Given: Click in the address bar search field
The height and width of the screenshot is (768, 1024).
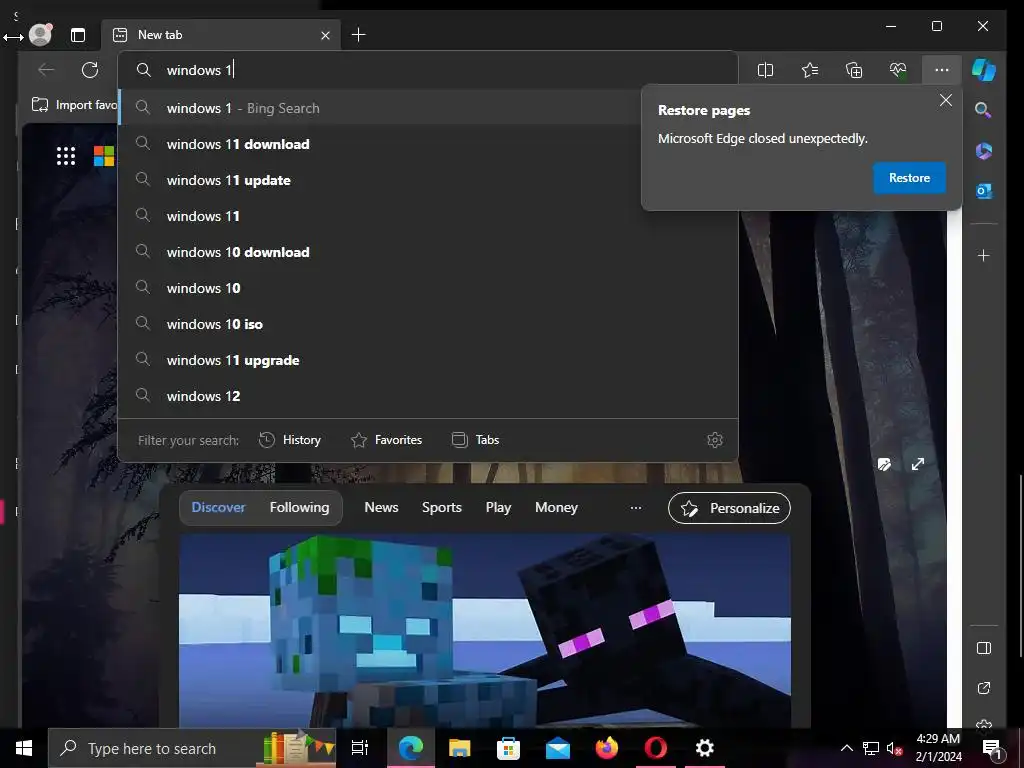Looking at the screenshot, I should pos(428,70).
